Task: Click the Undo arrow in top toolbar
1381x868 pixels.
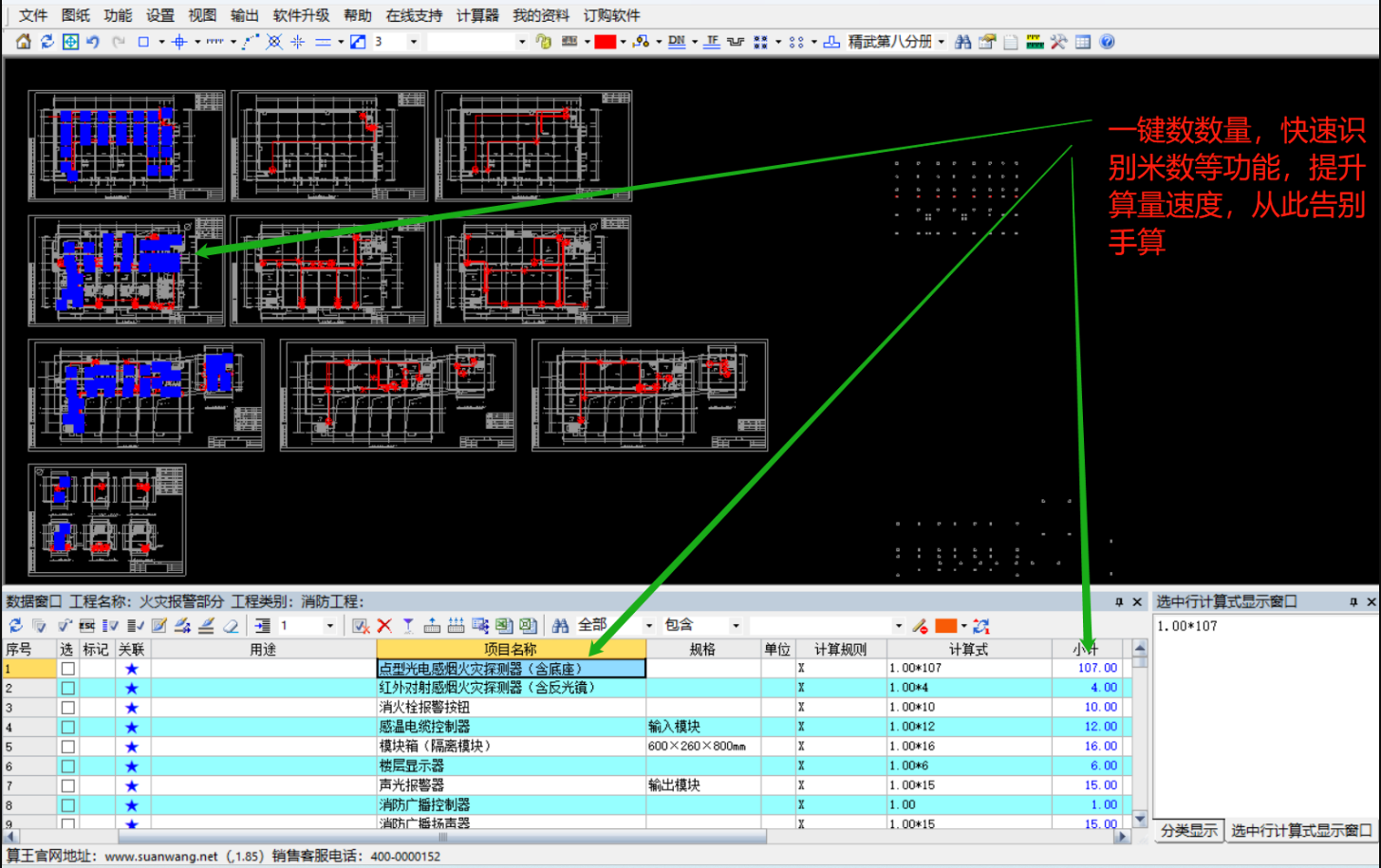Action: (x=93, y=42)
